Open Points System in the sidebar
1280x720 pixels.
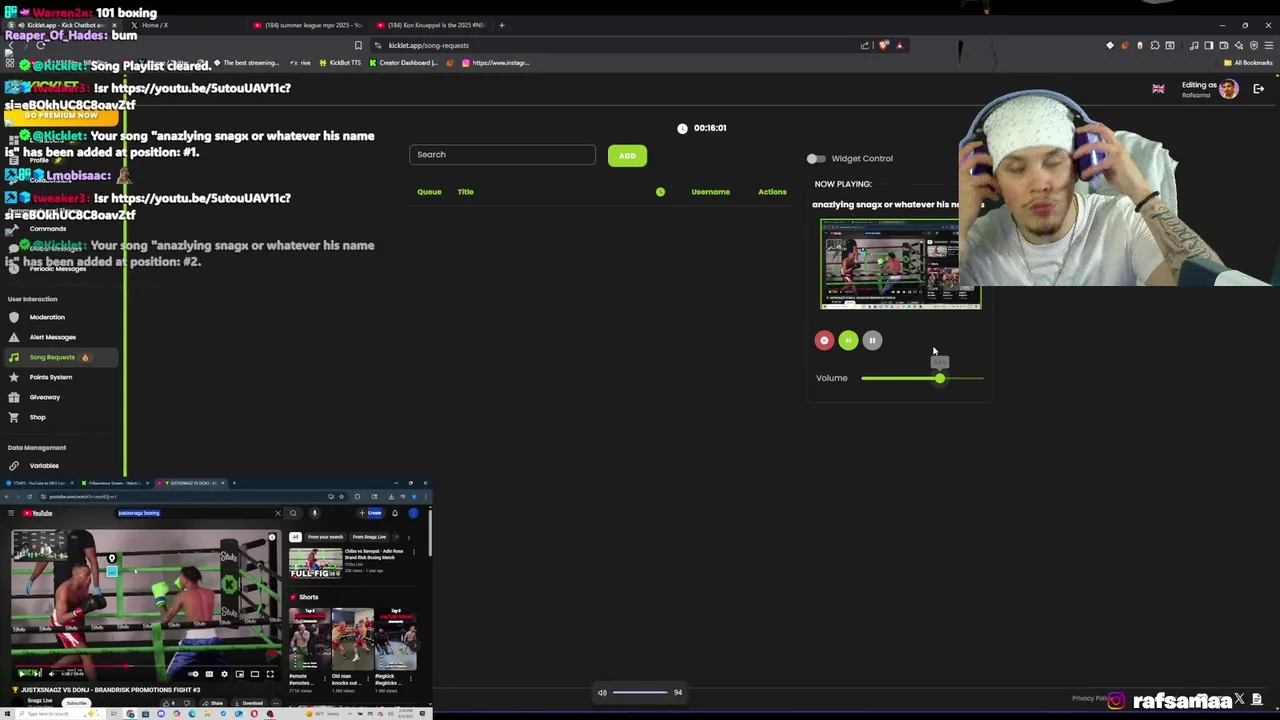coord(50,377)
